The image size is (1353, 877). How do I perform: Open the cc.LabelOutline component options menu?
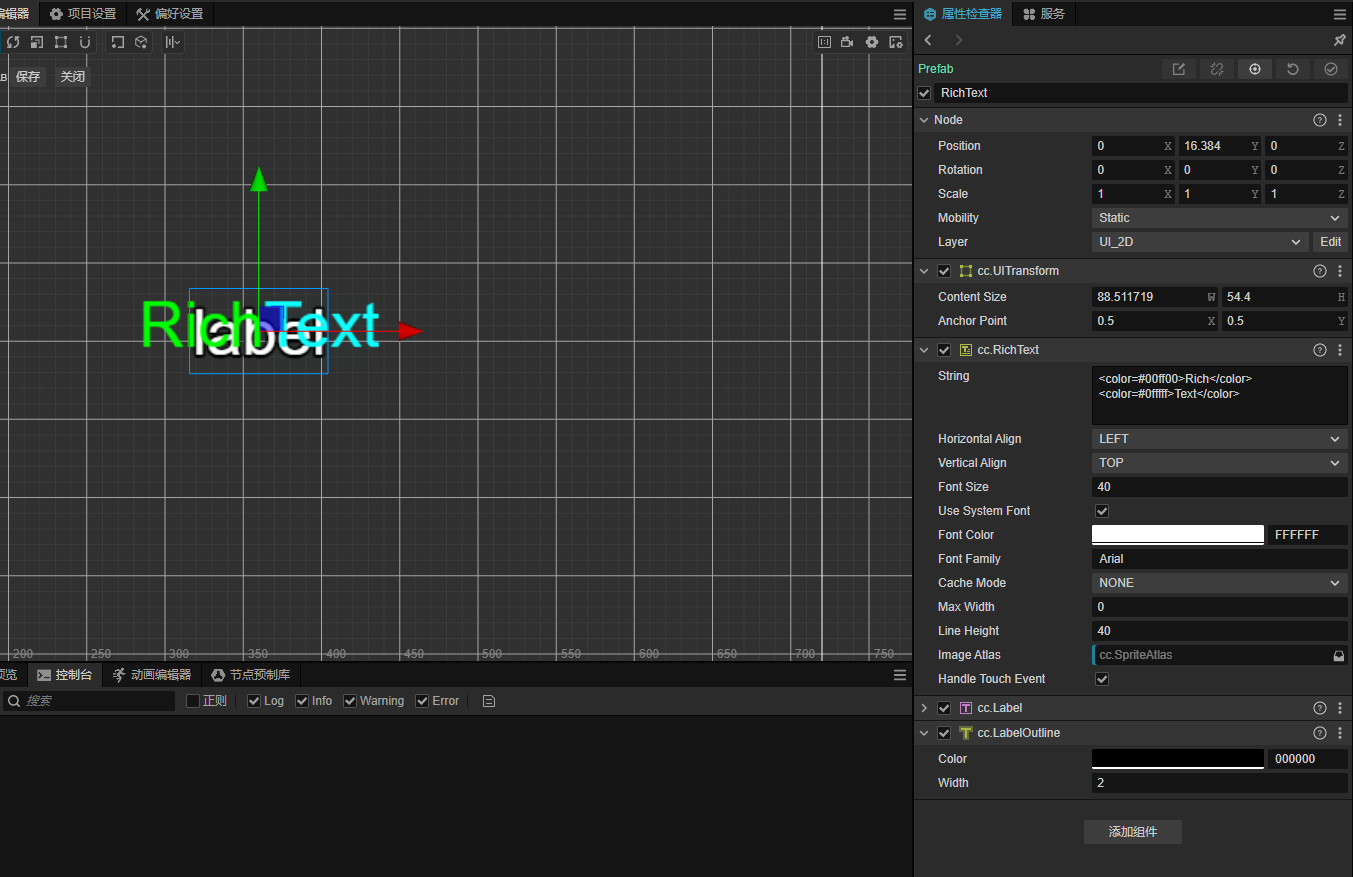pos(1340,733)
